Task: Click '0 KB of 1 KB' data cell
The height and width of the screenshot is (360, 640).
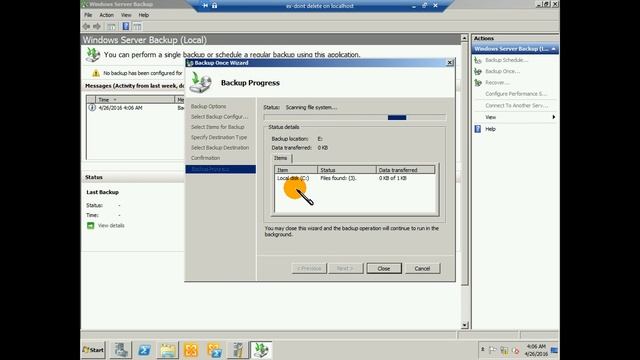Action: tap(393, 178)
